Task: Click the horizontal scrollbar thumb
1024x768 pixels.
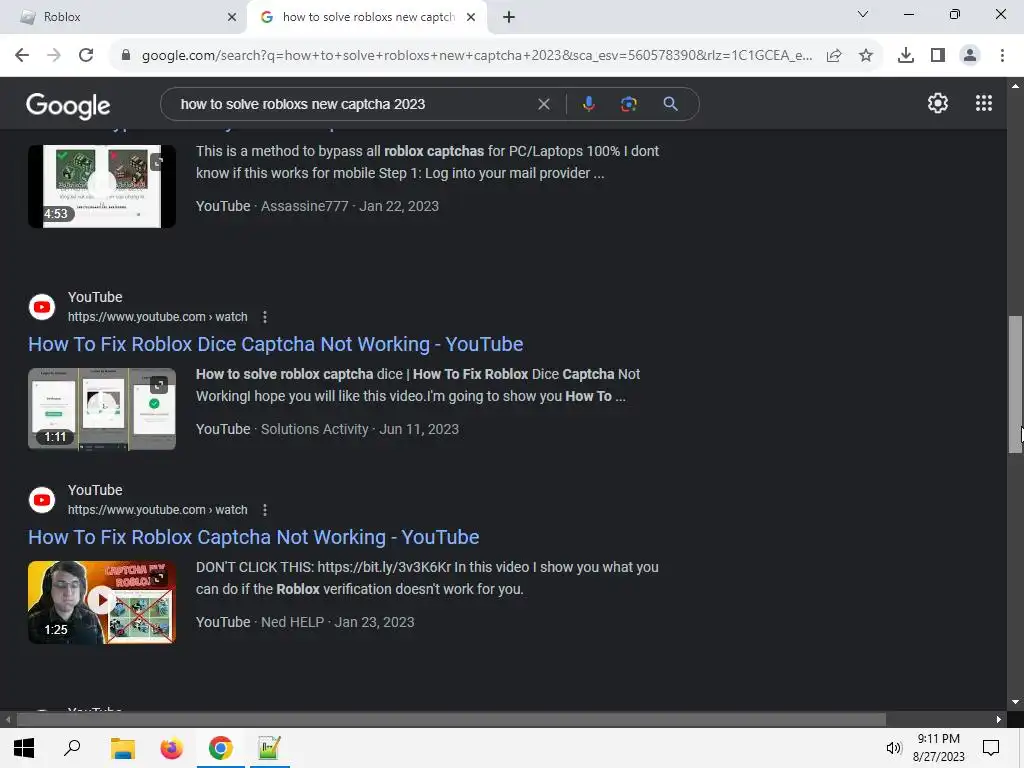Action: click(451, 719)
